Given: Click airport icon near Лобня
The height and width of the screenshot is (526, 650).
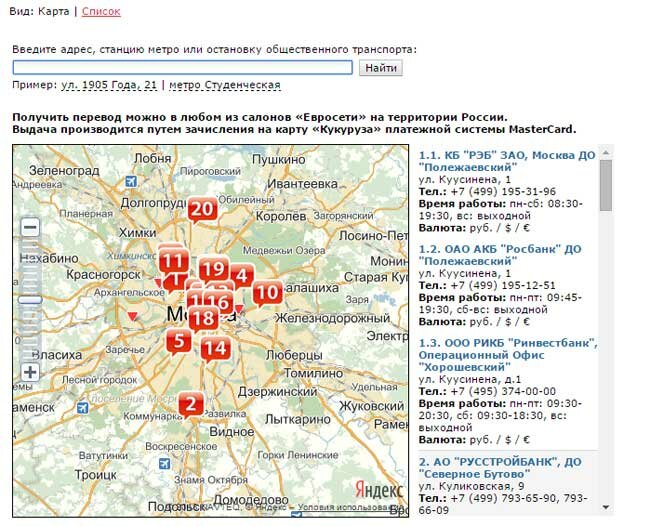Looking at the screenshot, I should point(131,181).
